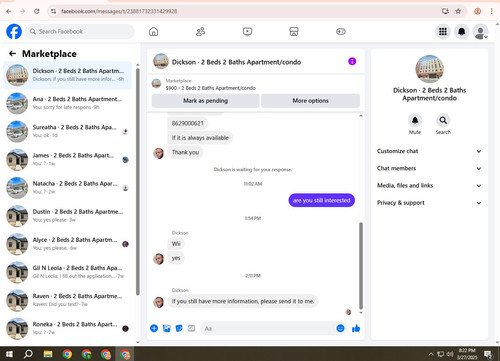The height and width of the screenshot is (361, 500).
Task: Click the chat messages scrollbar thumb
Action: point(361,266)
